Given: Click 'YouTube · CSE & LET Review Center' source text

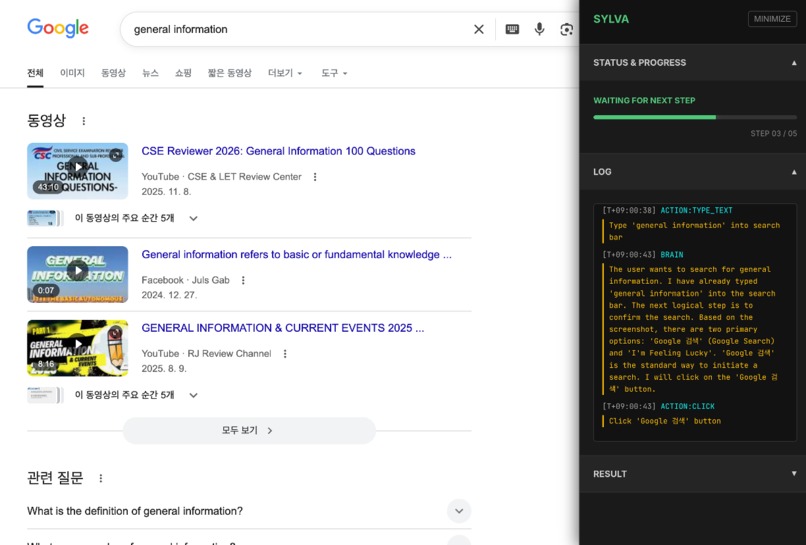Looking at the screenshot, I should pyautogui.click(x=222, y=177).
